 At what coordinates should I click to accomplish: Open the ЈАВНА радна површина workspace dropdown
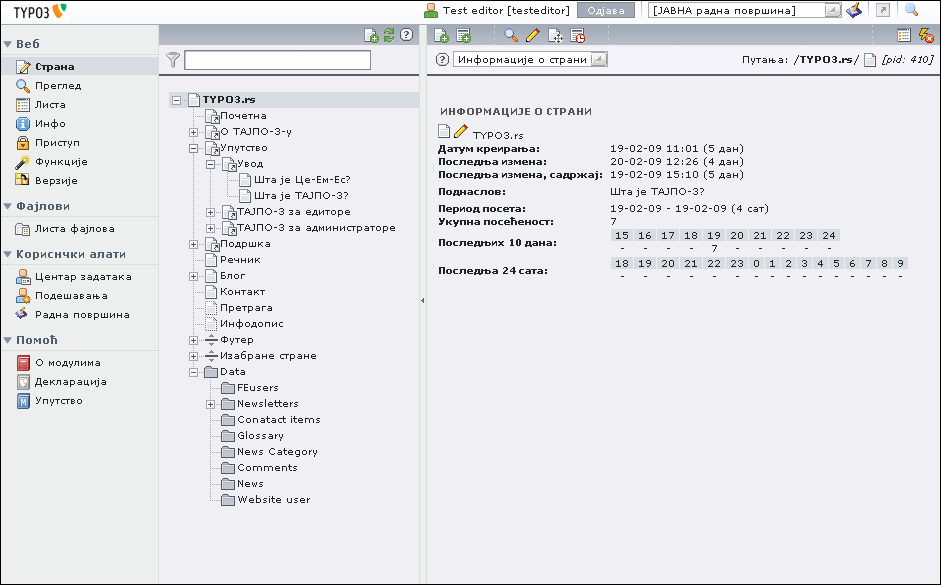(x=745, y=10)
